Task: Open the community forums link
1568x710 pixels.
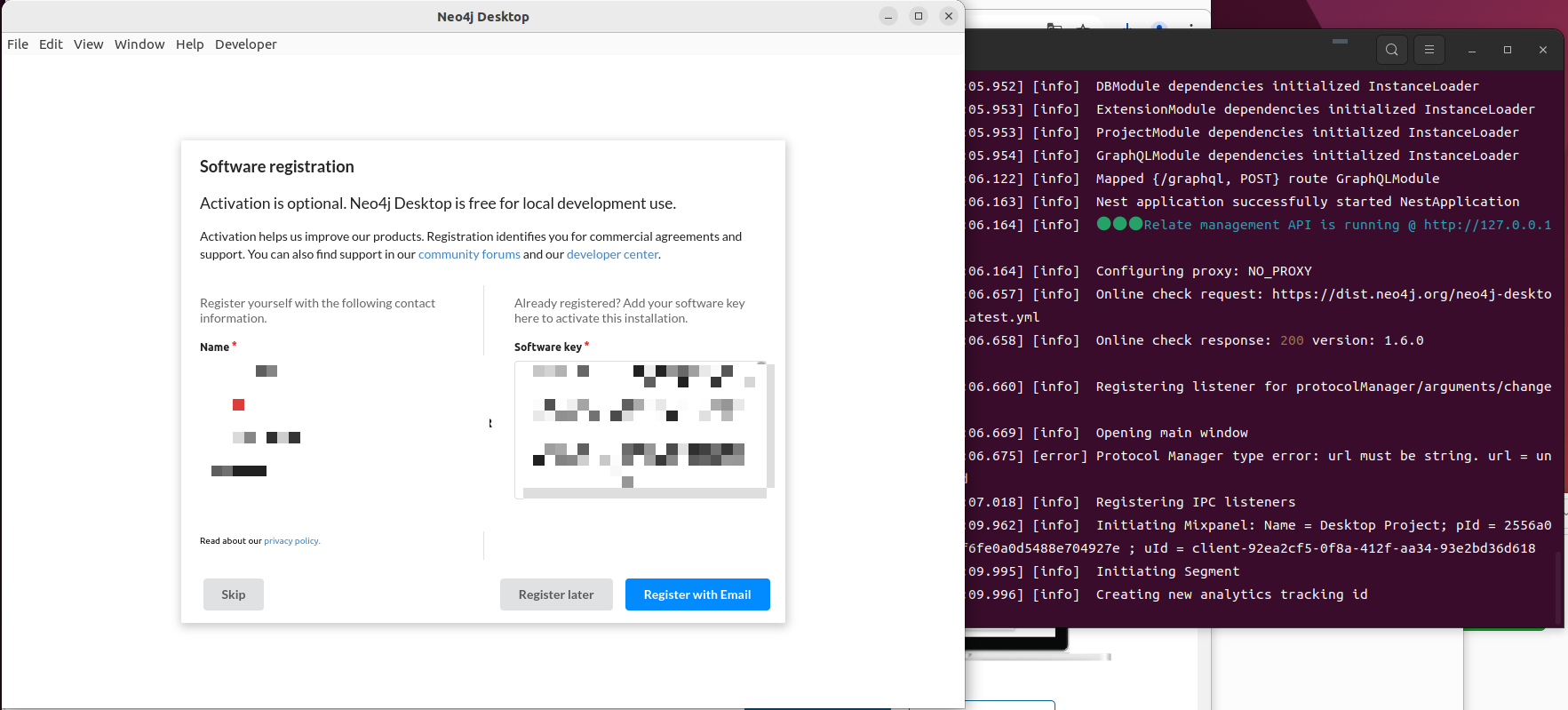Action: click(x=469, y=254)
